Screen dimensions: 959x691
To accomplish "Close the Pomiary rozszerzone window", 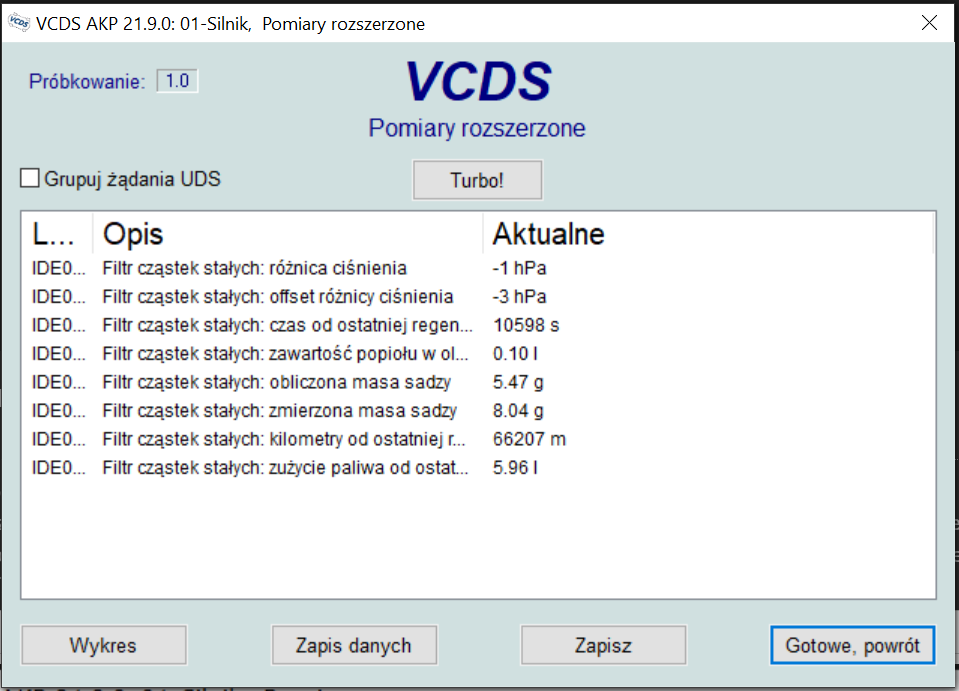I will click(929, 23).
